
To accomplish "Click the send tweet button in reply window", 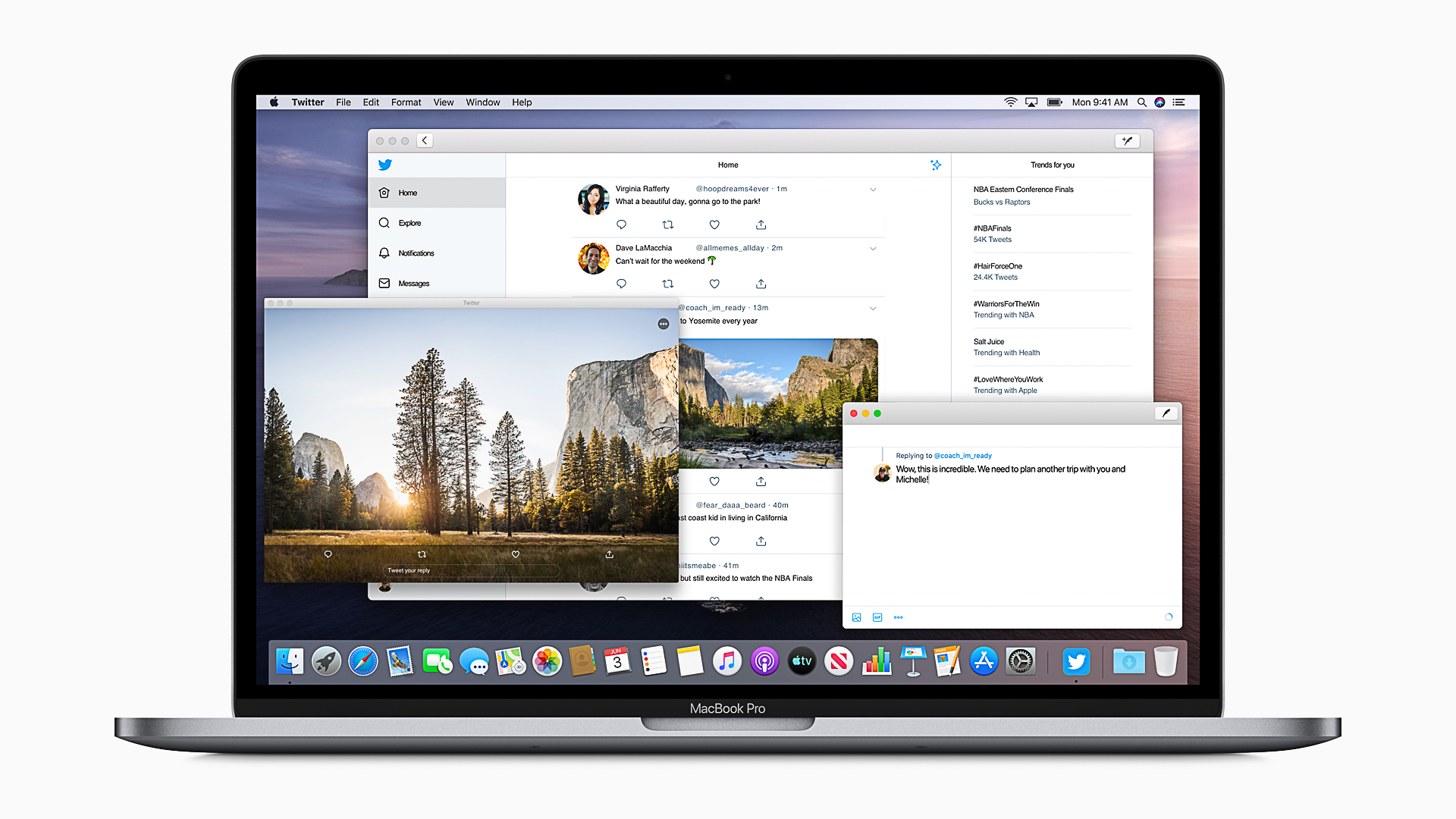I will [x=1166, y=413].
